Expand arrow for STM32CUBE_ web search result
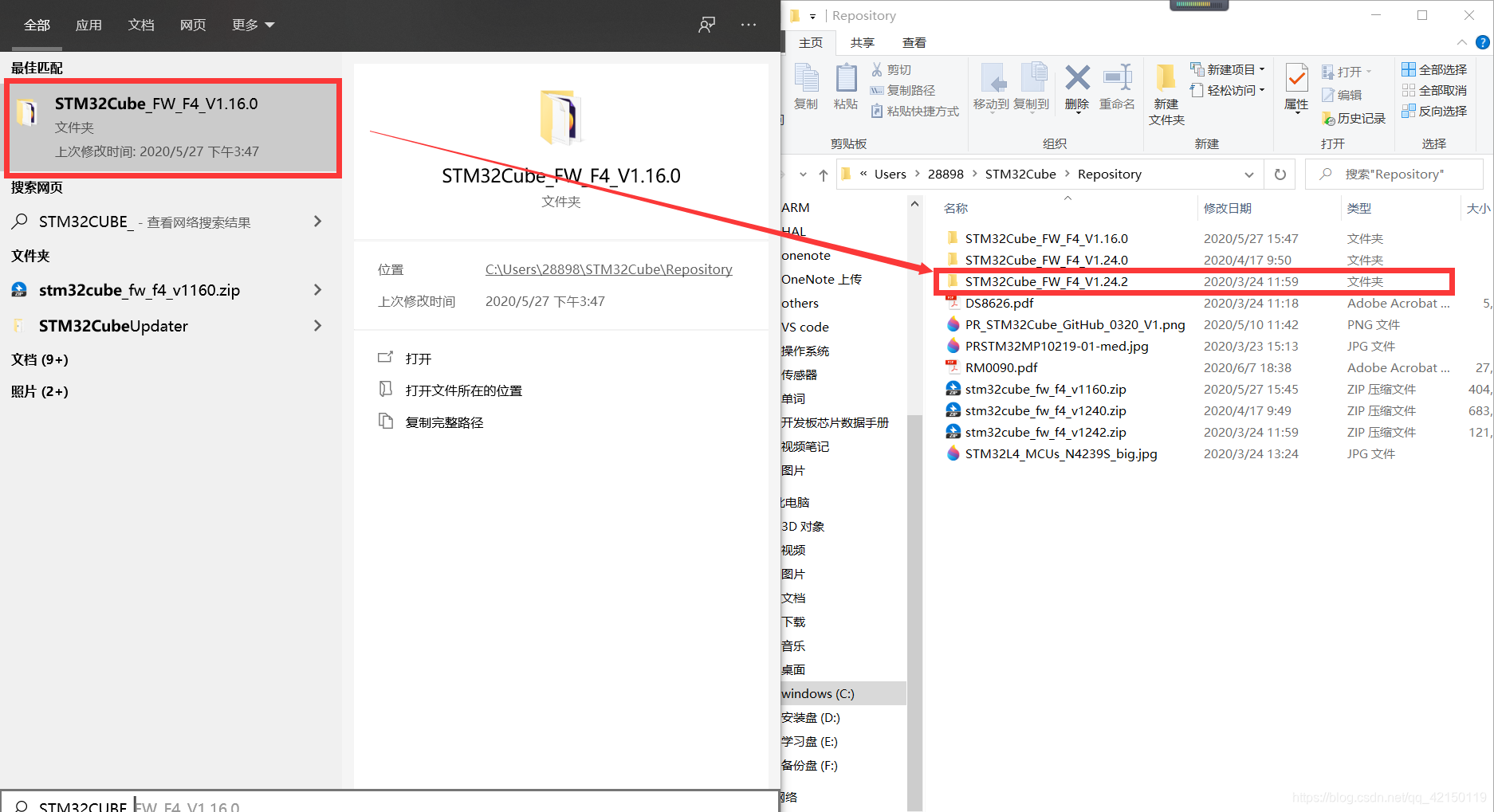The image size is (1494, 812). click(x=317, y=222)
